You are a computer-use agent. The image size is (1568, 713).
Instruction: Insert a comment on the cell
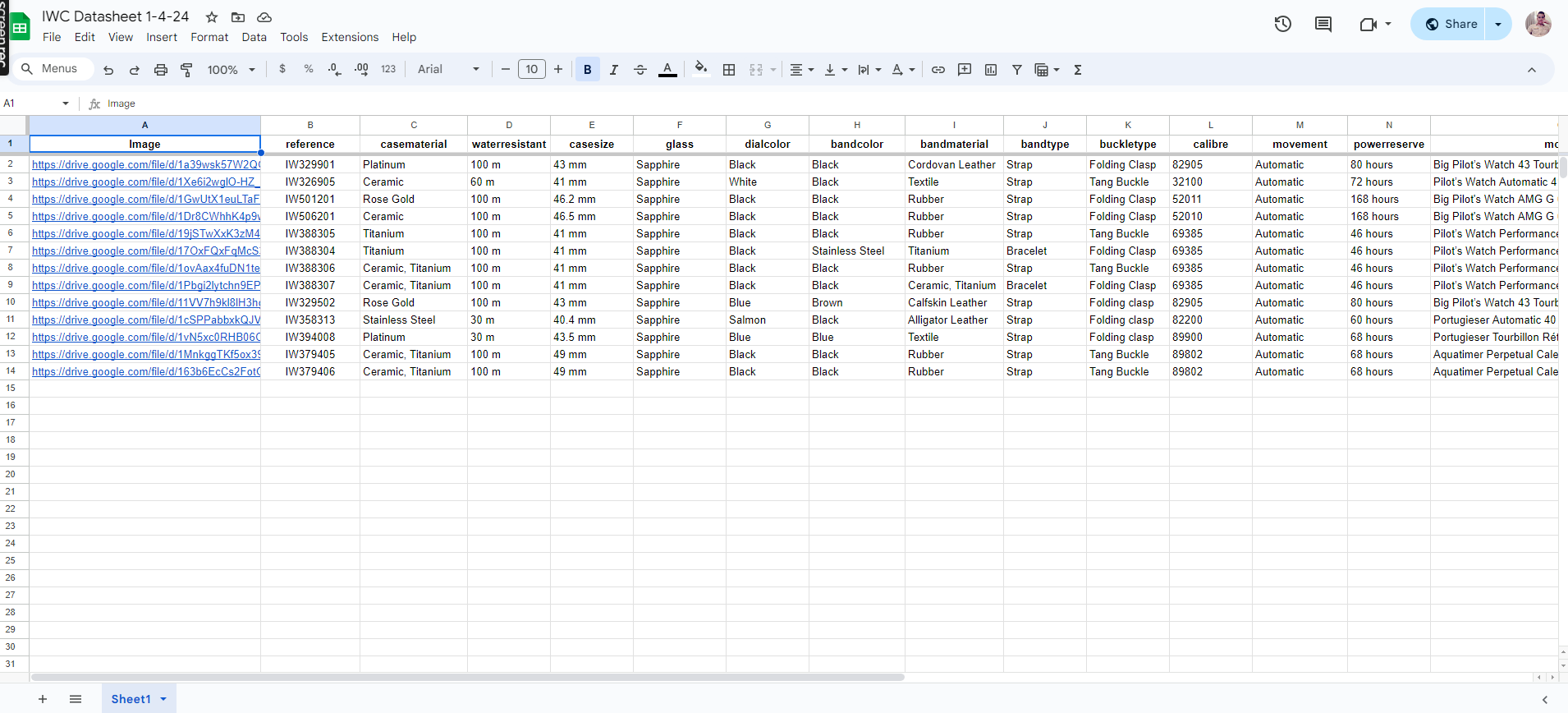[x=965, y=70]
